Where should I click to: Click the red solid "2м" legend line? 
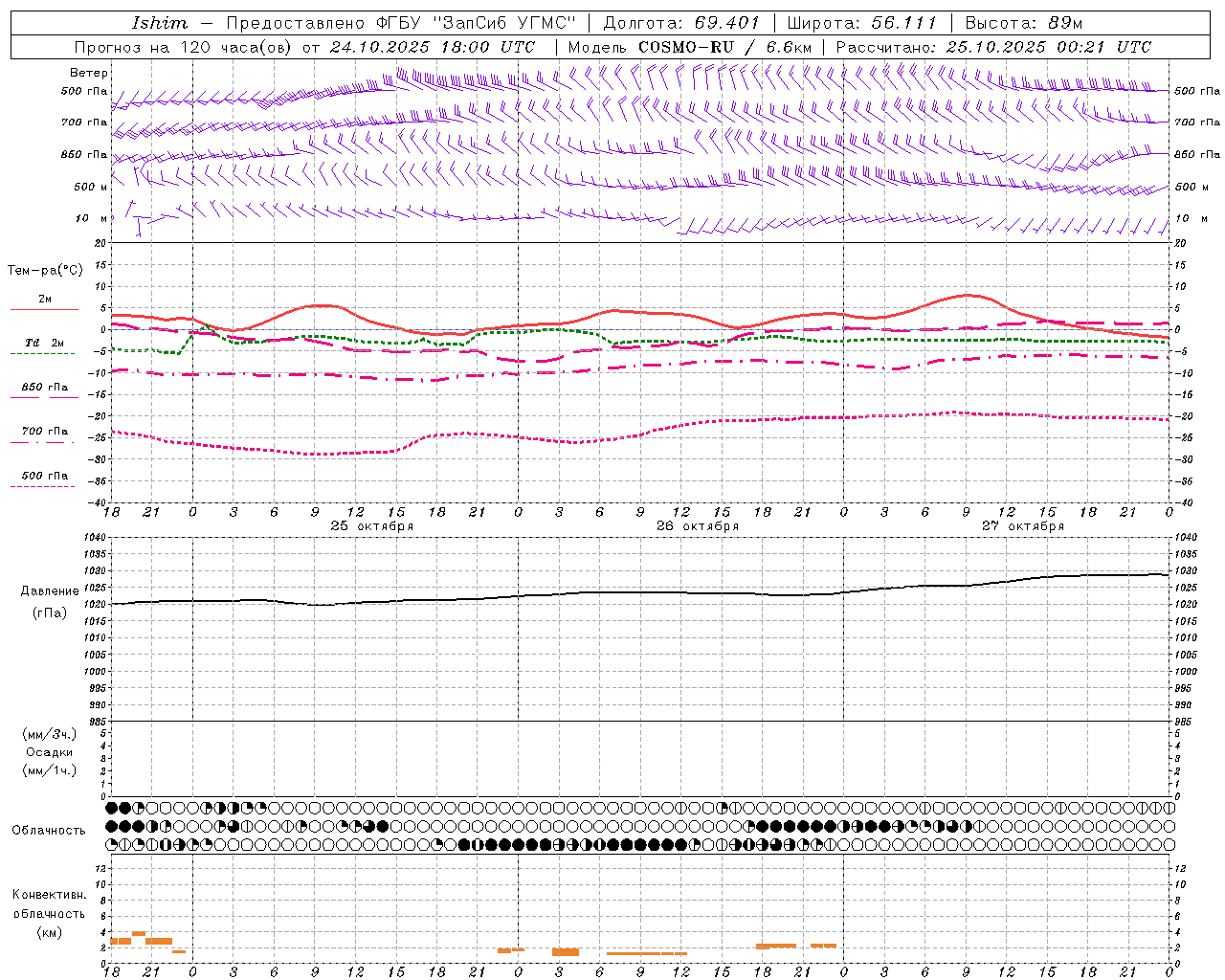tap(44, 309)
